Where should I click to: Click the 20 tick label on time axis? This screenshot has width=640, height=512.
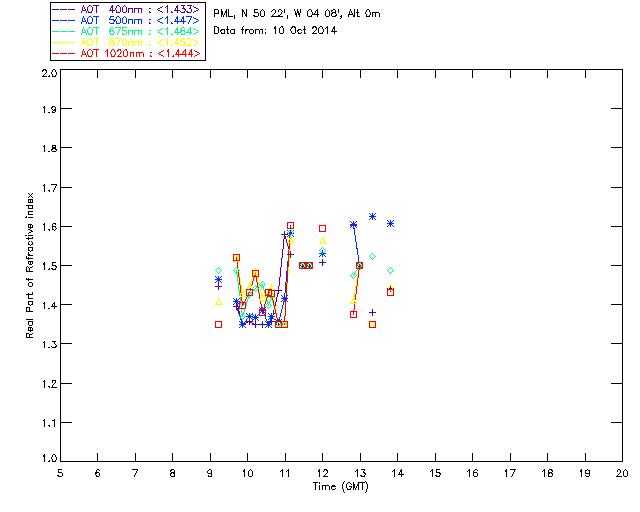[622, 473]
